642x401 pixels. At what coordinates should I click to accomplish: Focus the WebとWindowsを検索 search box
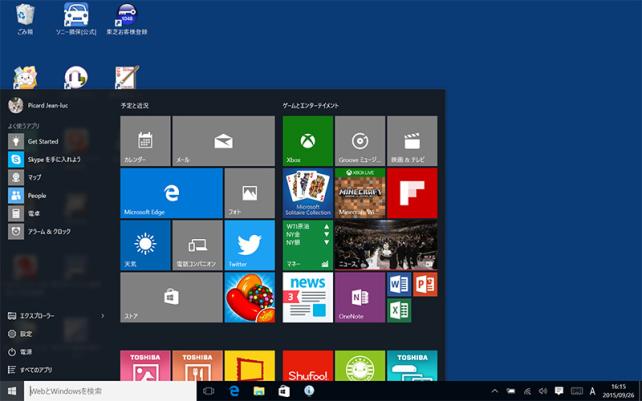click(110, 391)
